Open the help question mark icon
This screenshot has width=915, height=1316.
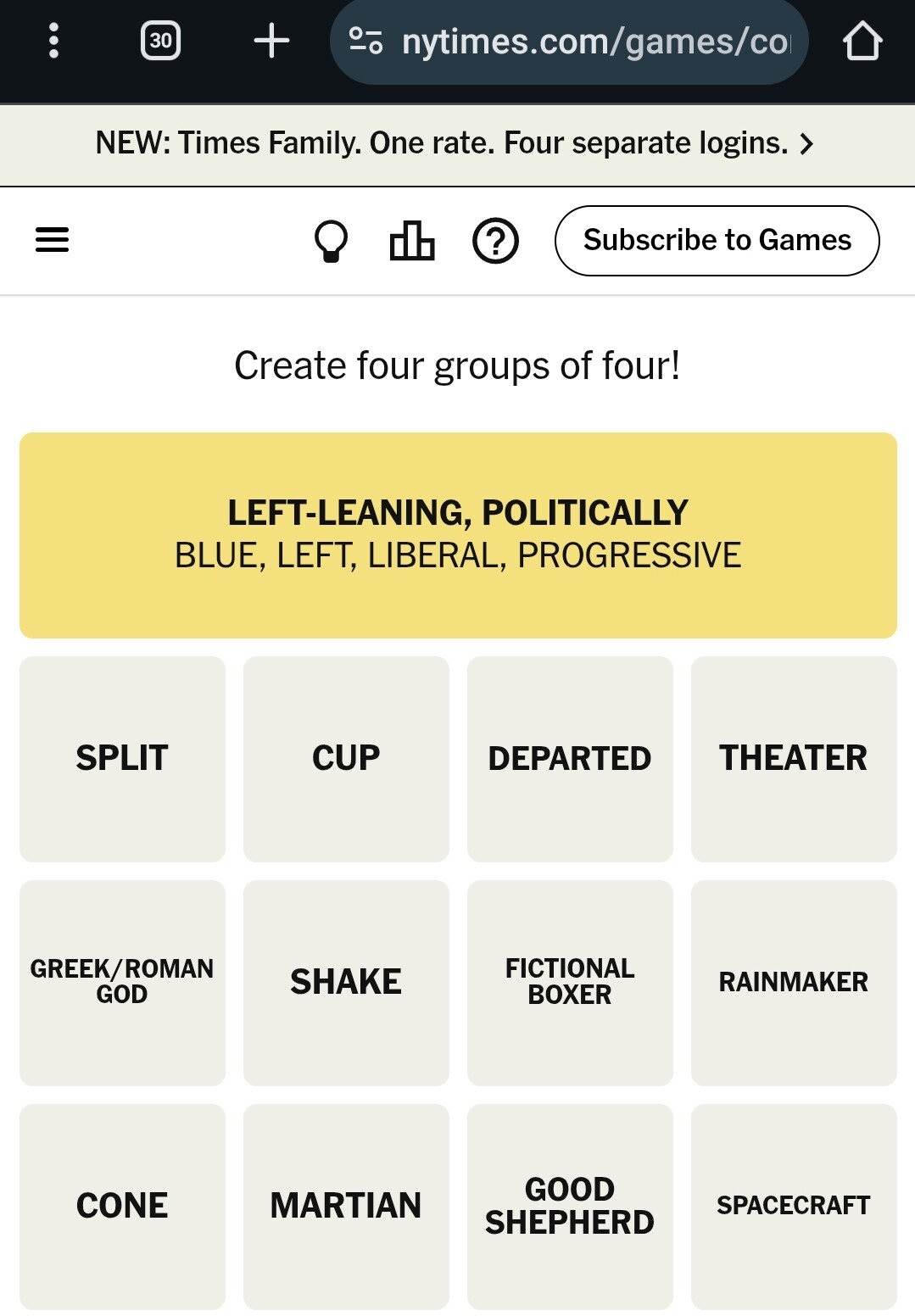[495, 241]
